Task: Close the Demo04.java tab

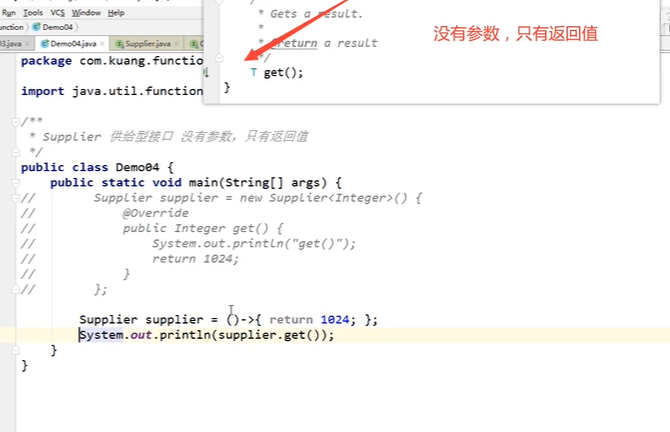Action: click(x=102, y=44)
